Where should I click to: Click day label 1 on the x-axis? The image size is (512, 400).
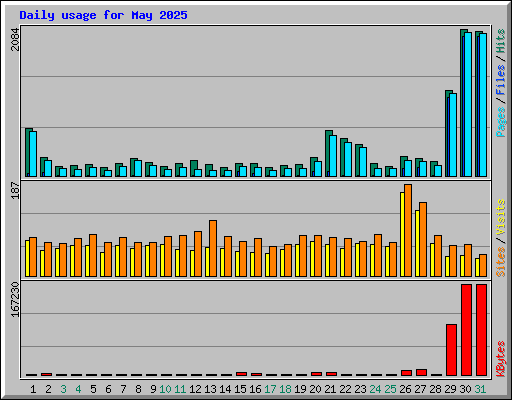33,389
